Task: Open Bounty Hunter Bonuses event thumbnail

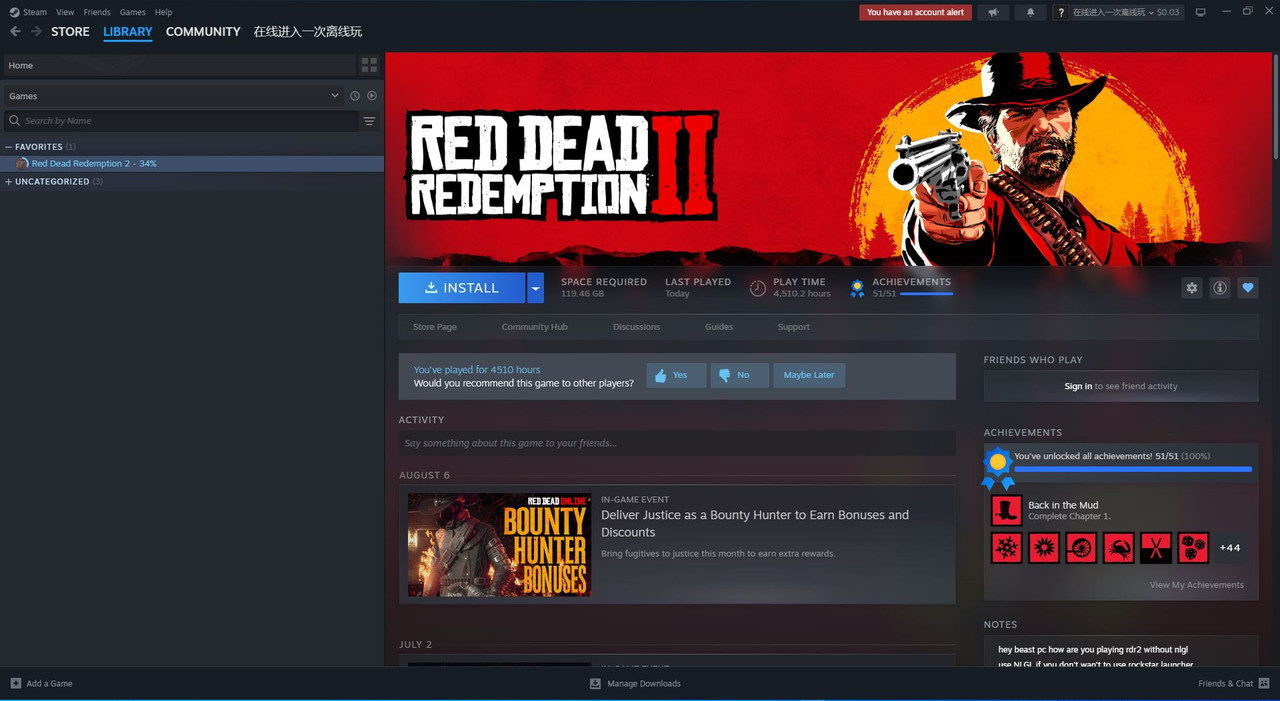Action: [x=499, y=545]
